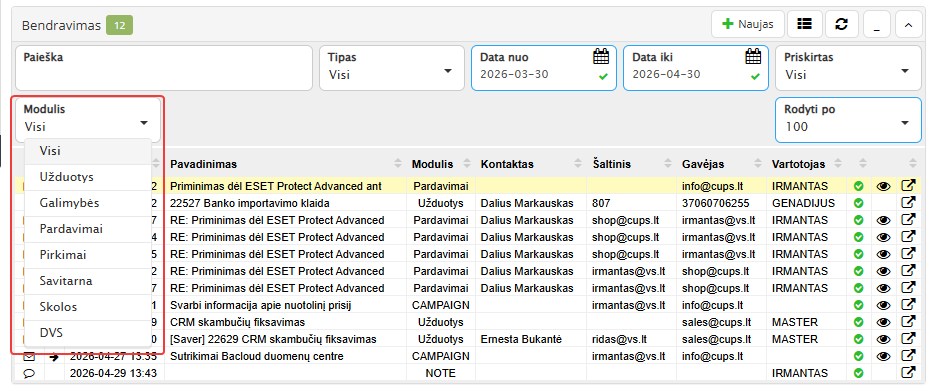This screenshot has width=934, height=391.
Task: Click the title Svarbi informacija apie nuotolinį prisij
Action: (261, 305)
